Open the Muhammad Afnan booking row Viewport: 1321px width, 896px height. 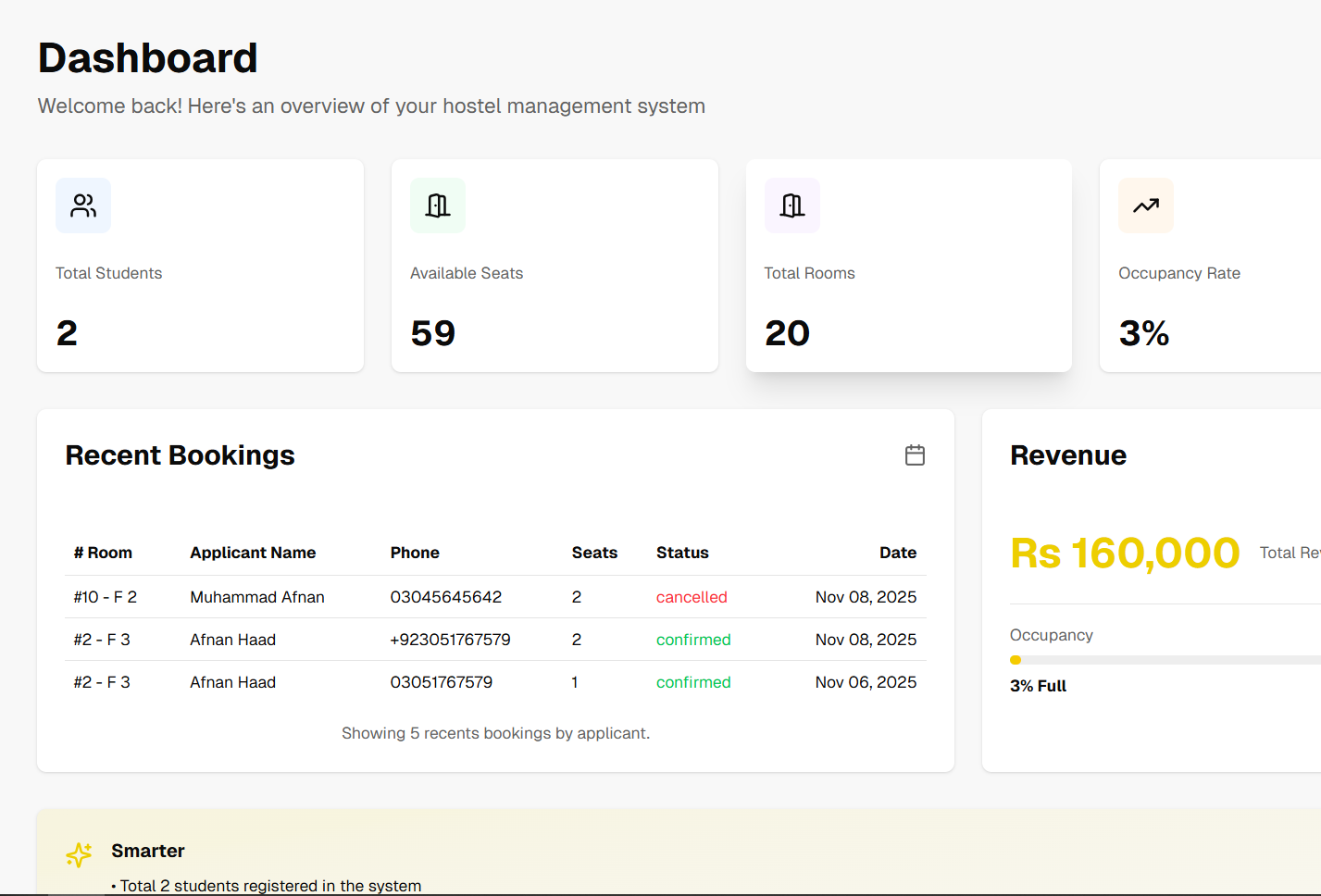point(257,597)
